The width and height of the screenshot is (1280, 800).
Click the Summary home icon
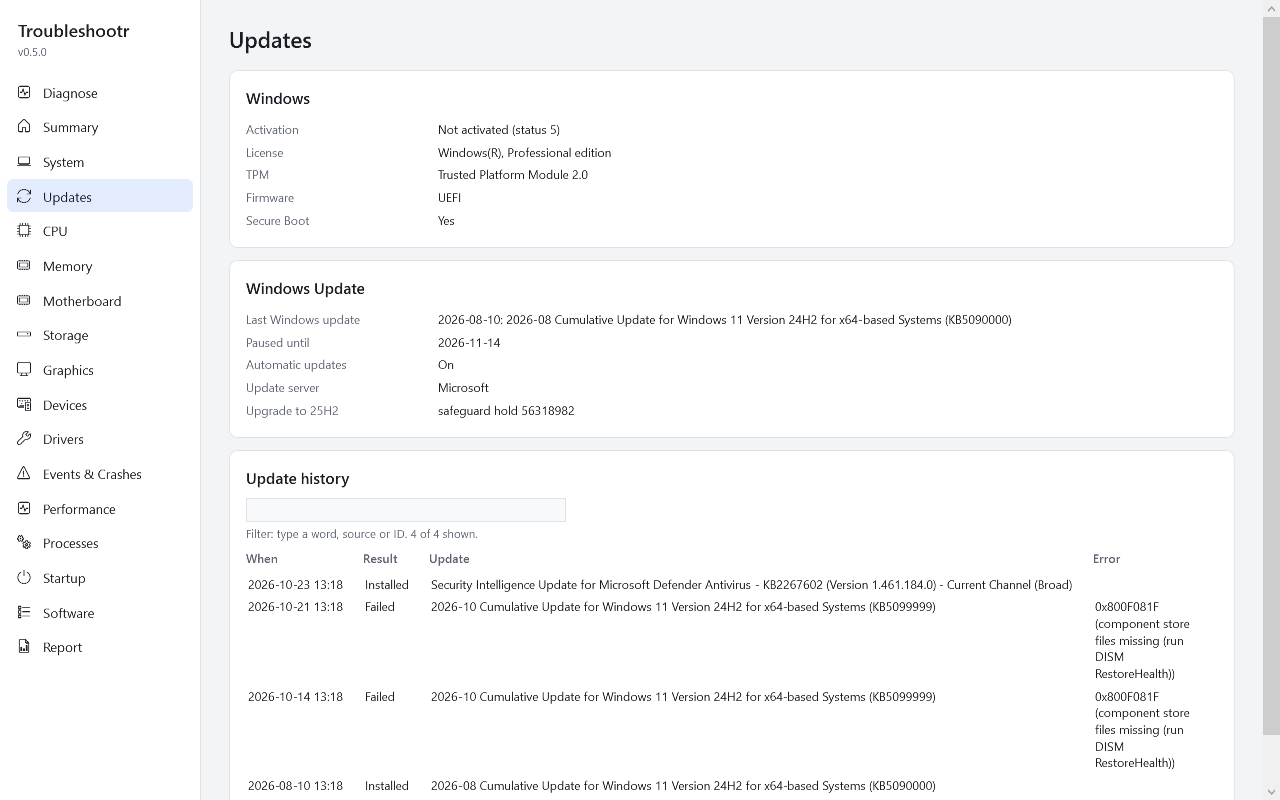click(x=24, y=127)
